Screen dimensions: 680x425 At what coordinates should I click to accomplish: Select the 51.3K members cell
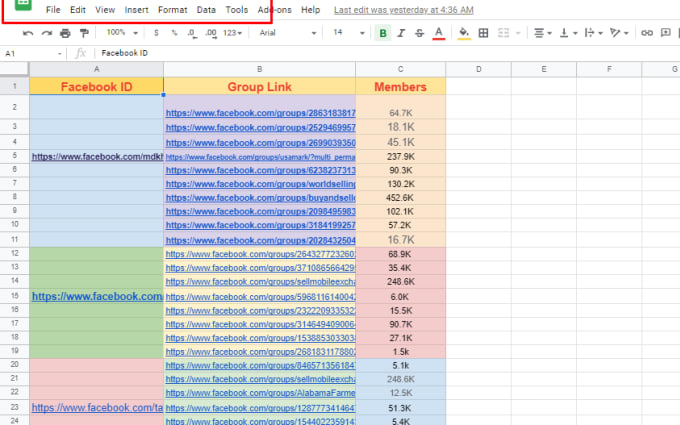pyautogui.click(x=400, y=408)
